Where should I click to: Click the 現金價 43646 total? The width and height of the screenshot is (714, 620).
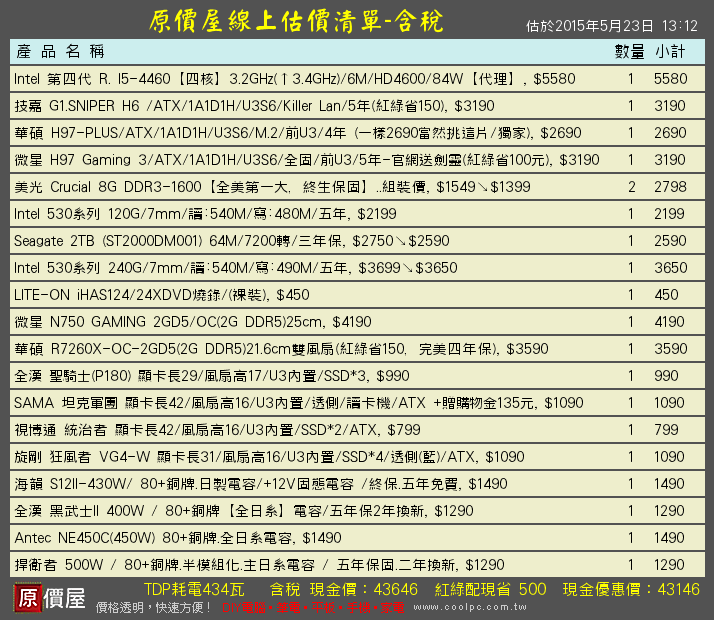[363, 590]
